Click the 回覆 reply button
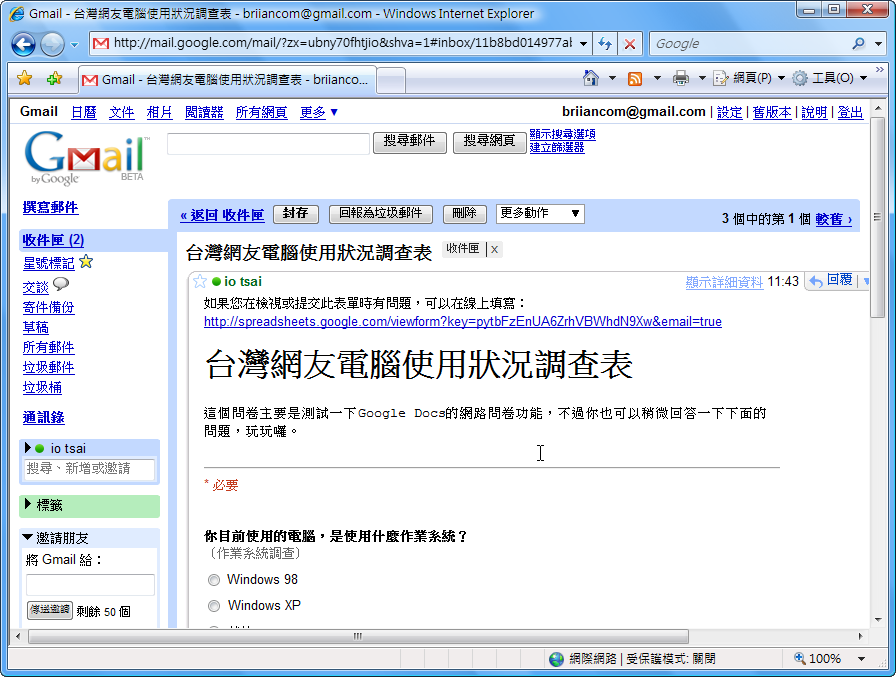896x677 pixels. coord(831,281)
